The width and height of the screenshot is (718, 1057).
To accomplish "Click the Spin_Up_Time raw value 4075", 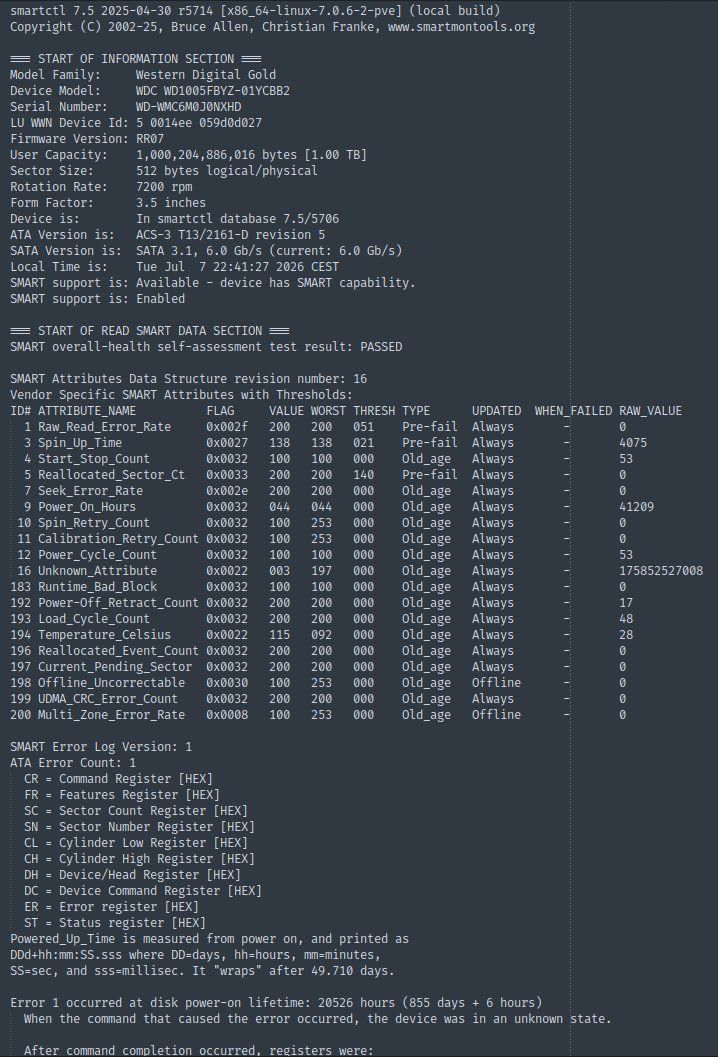I will (633, 443).
